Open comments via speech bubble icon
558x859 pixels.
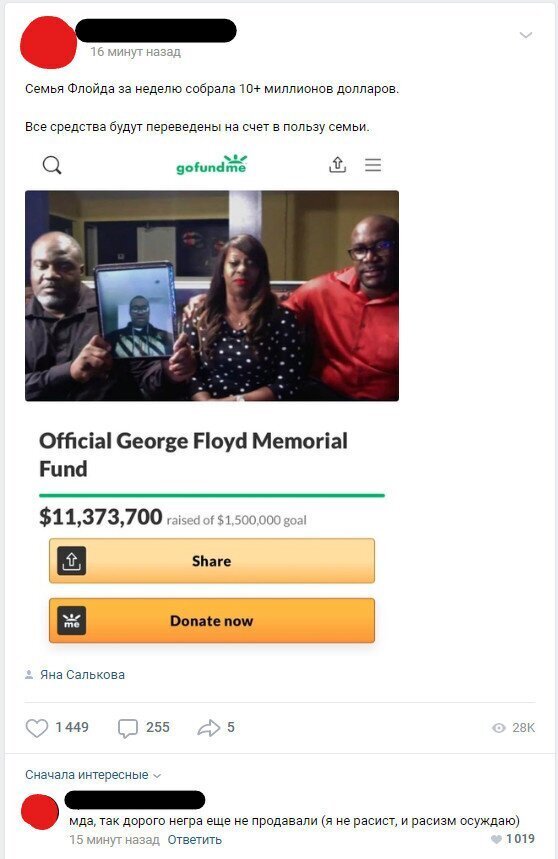[x=128, y=728]
